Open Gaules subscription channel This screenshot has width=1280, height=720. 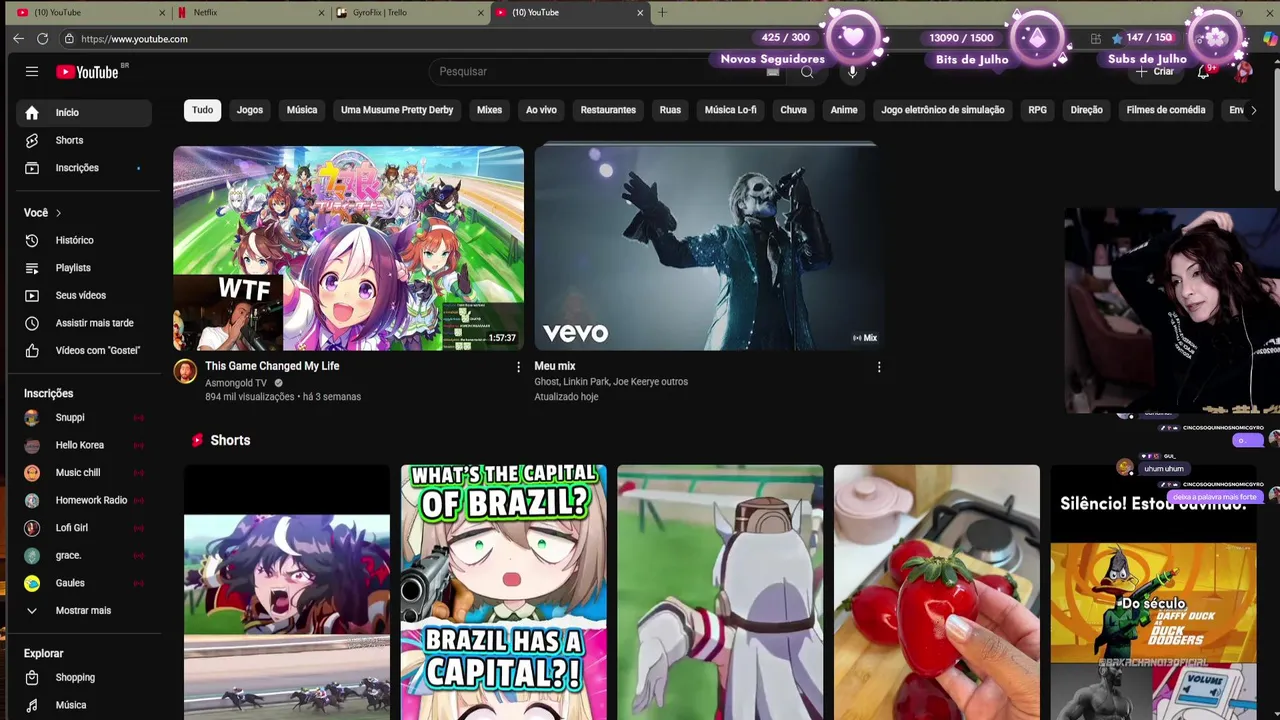[84, 583]
